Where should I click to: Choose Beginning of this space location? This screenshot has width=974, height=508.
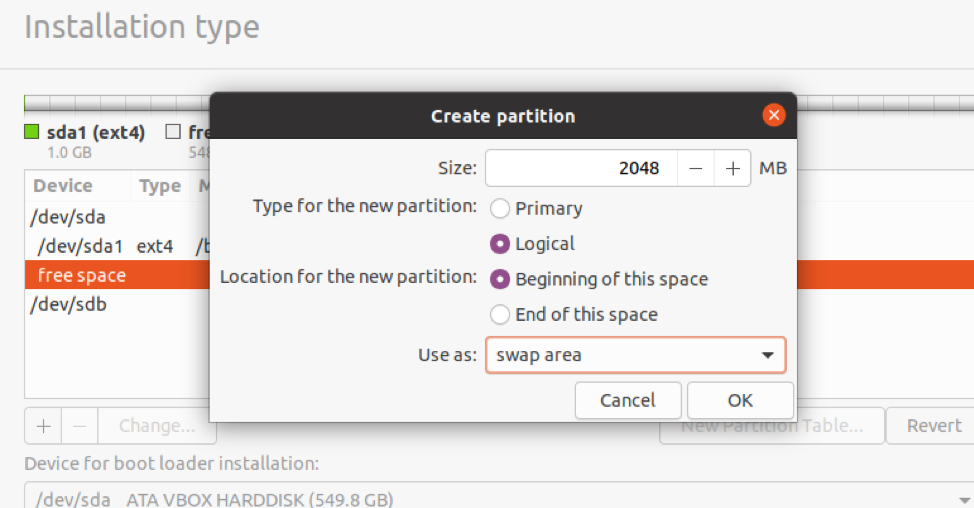500,279
